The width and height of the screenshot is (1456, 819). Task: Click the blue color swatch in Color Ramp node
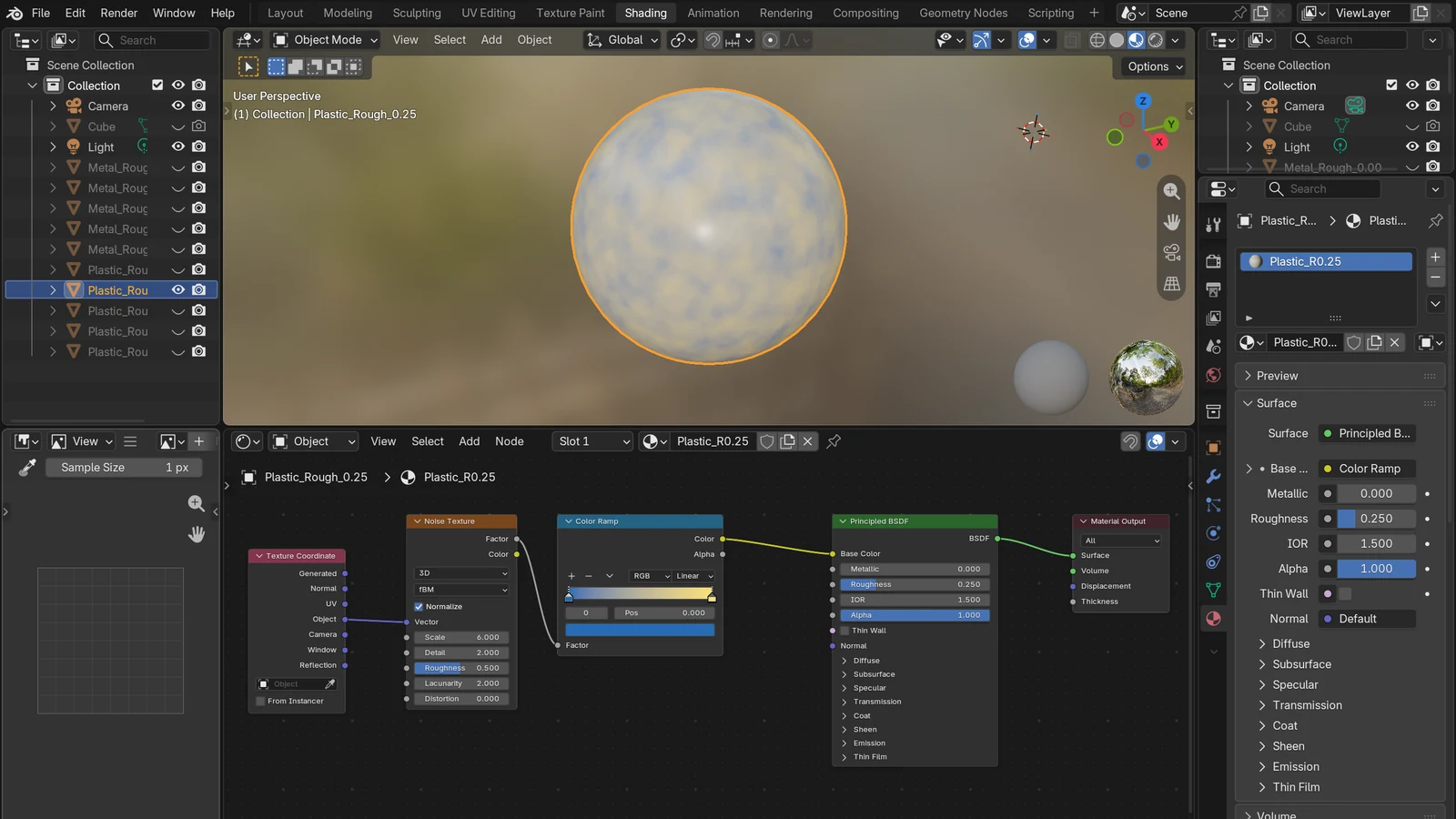[640, 630]
